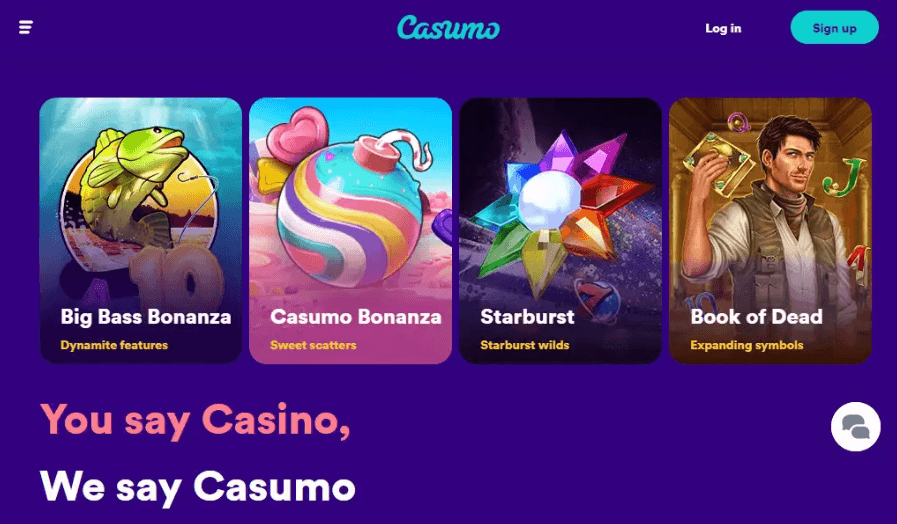Click the Expanding symbols subtitle
The width and height of the screenshot is (897, 524).
pos(747,345)
